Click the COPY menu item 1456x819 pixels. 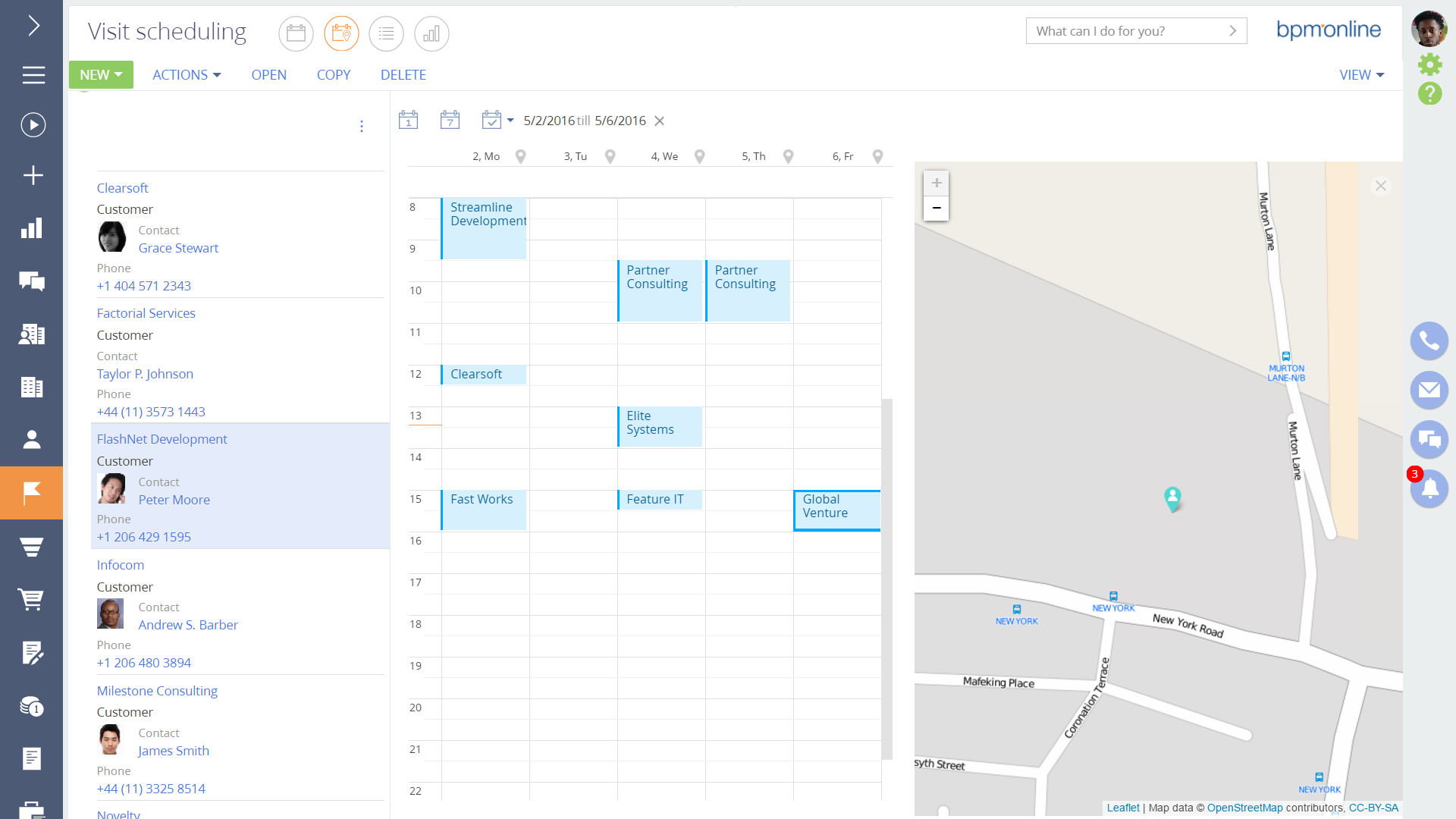tap(334, 75)
